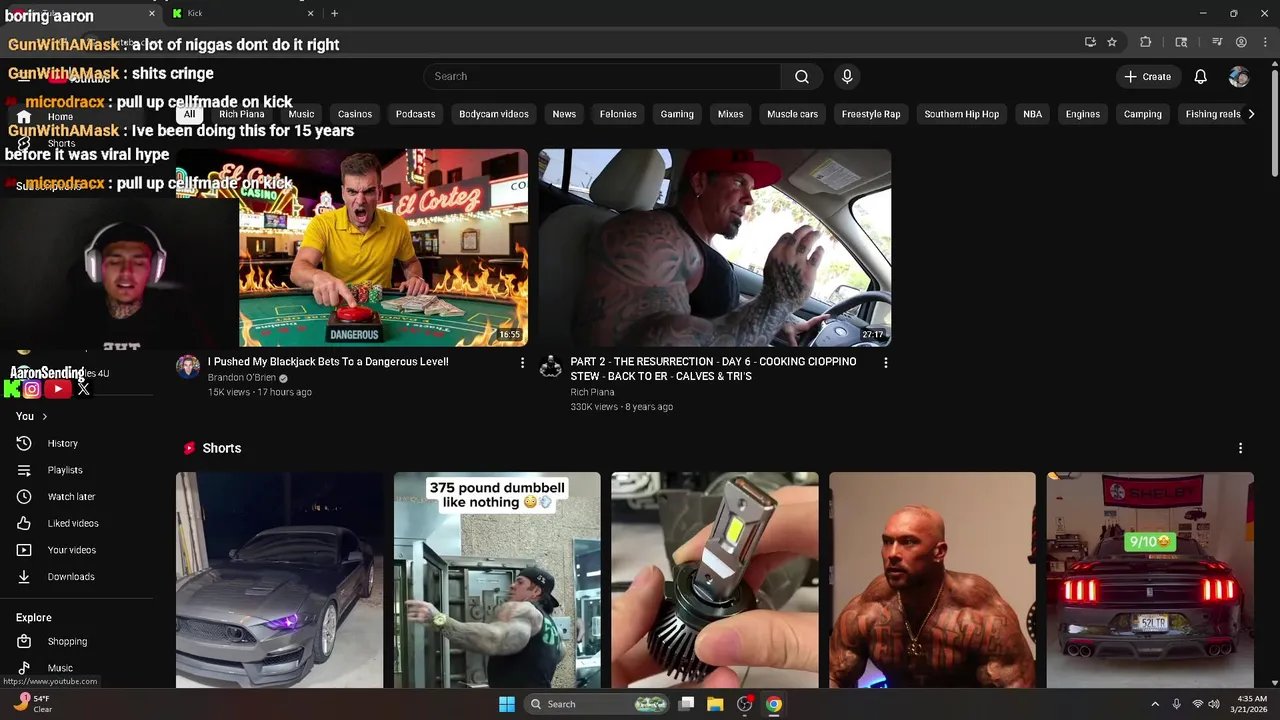Click the YouTube search magnifier button
Screen dimensions: 1280x720
(801, 76)
